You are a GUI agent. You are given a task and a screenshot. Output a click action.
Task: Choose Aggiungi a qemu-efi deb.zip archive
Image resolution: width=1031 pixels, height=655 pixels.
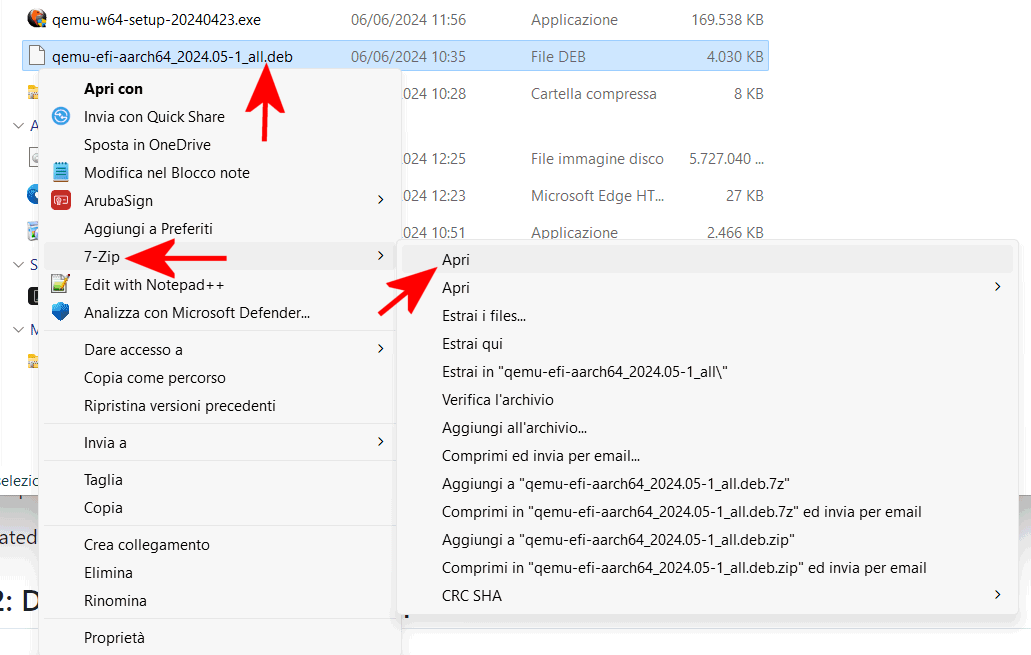pos(618,540)
